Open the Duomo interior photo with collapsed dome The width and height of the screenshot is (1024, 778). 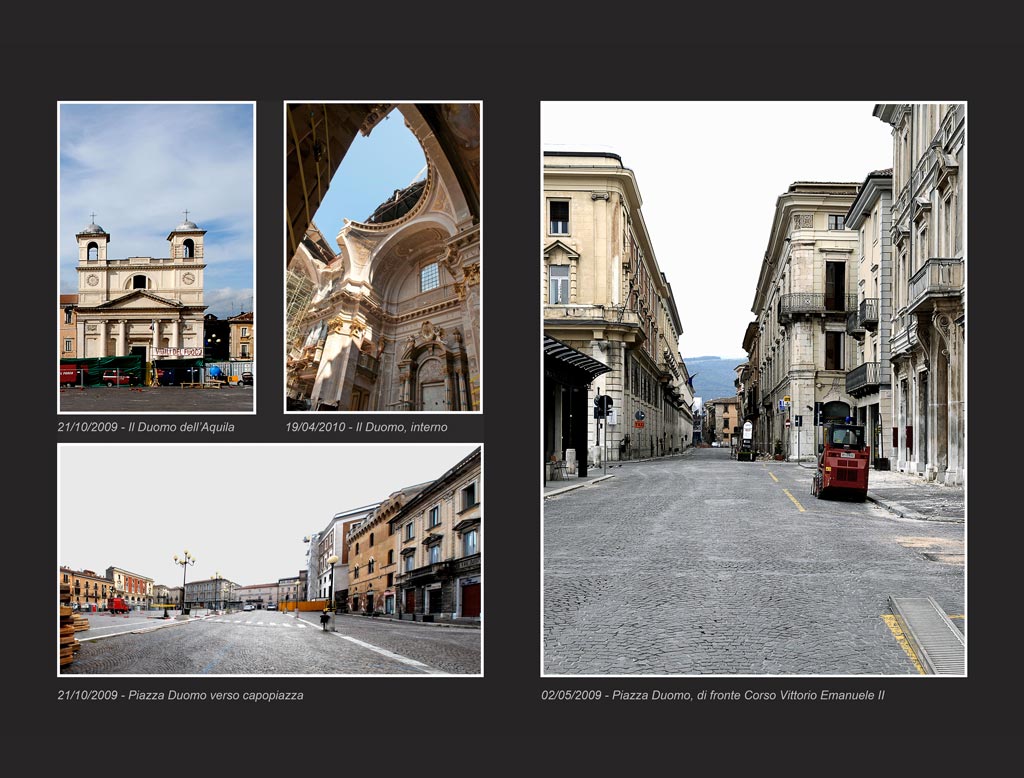(x=383, y=257)
